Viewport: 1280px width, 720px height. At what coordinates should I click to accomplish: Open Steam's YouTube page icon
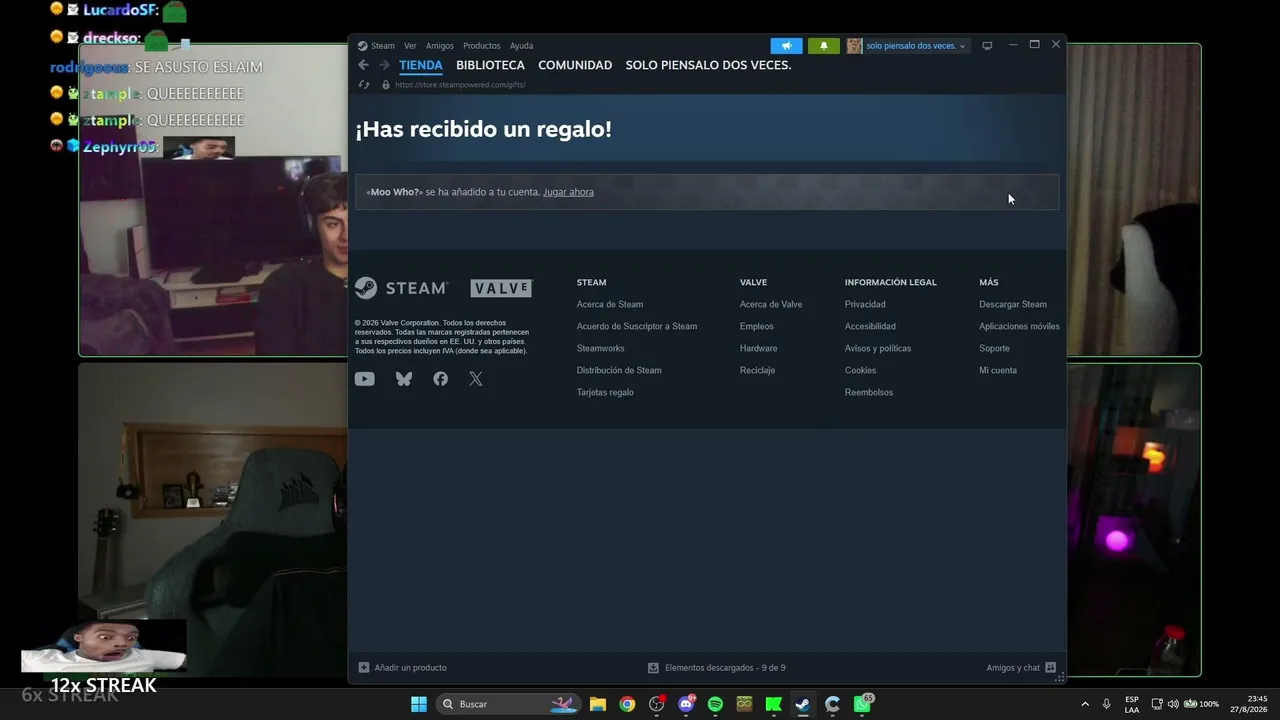pyautogui.click(x=365, y=379)
